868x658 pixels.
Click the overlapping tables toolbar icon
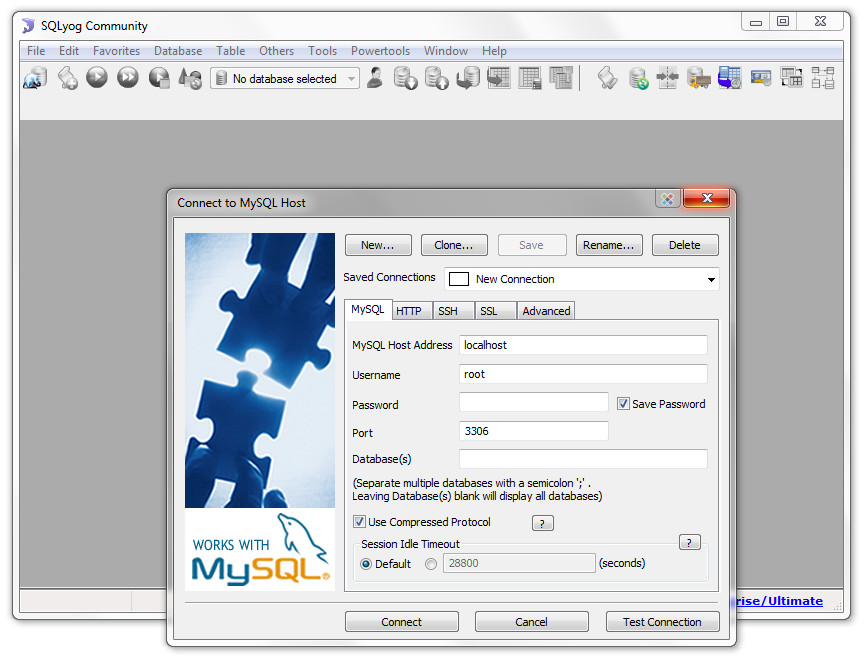point(561,78)
